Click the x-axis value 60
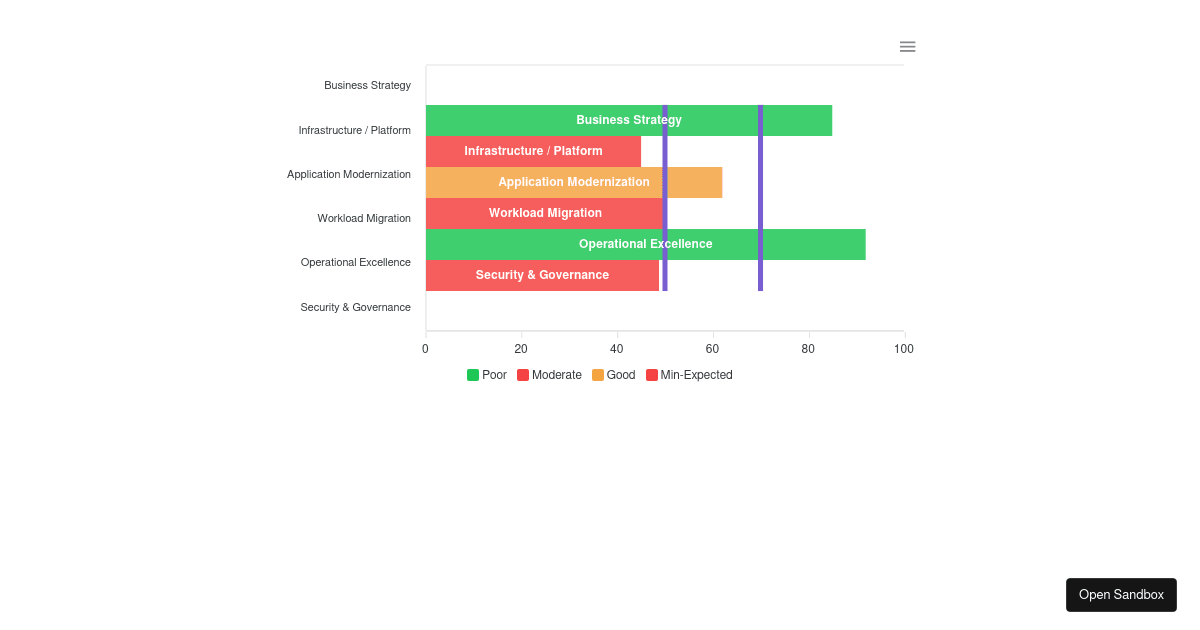This screenshot has height=630, width=1200. coord(713,349)
